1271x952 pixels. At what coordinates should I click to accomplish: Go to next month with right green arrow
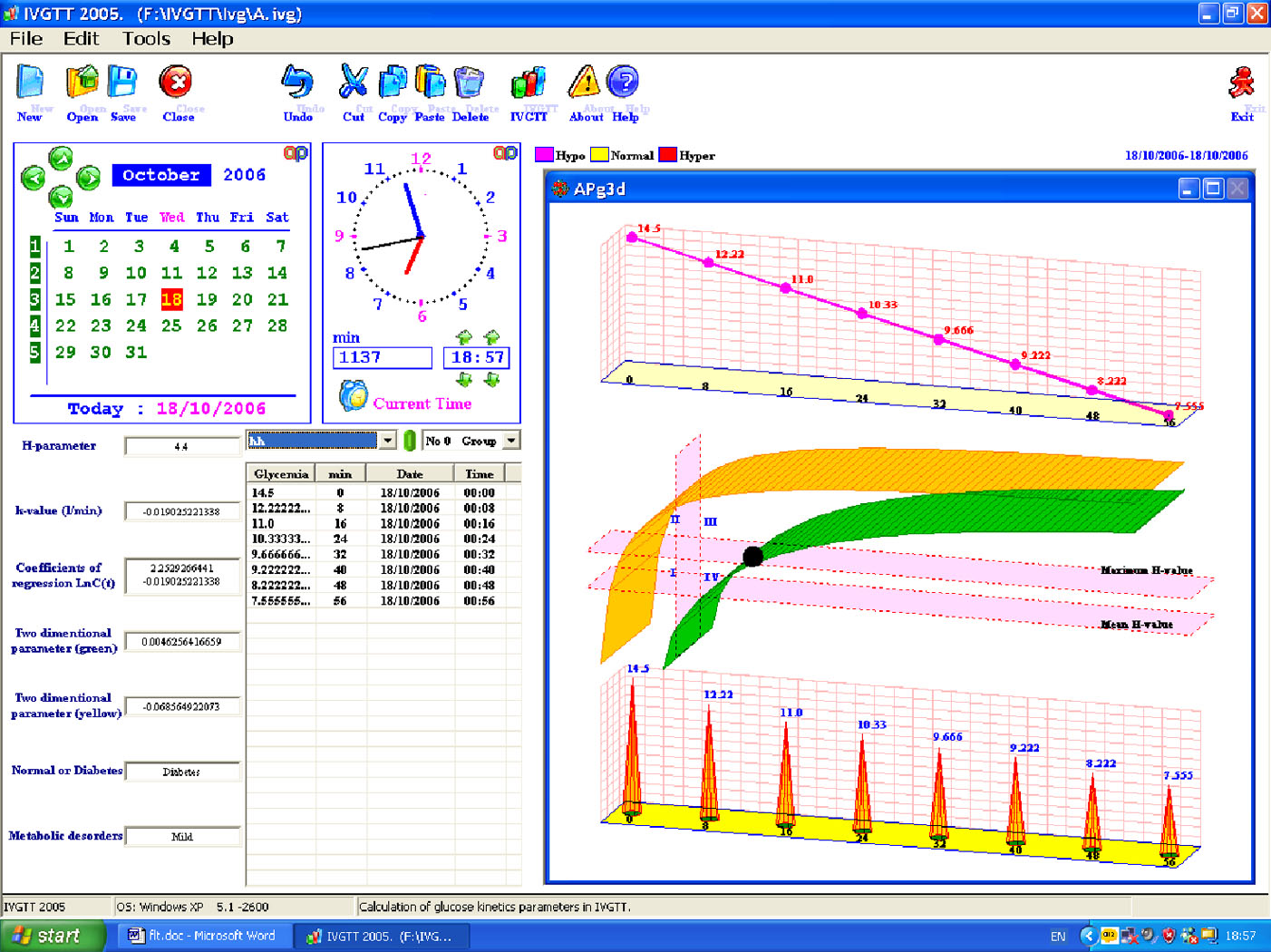click(x=89, y=177)
